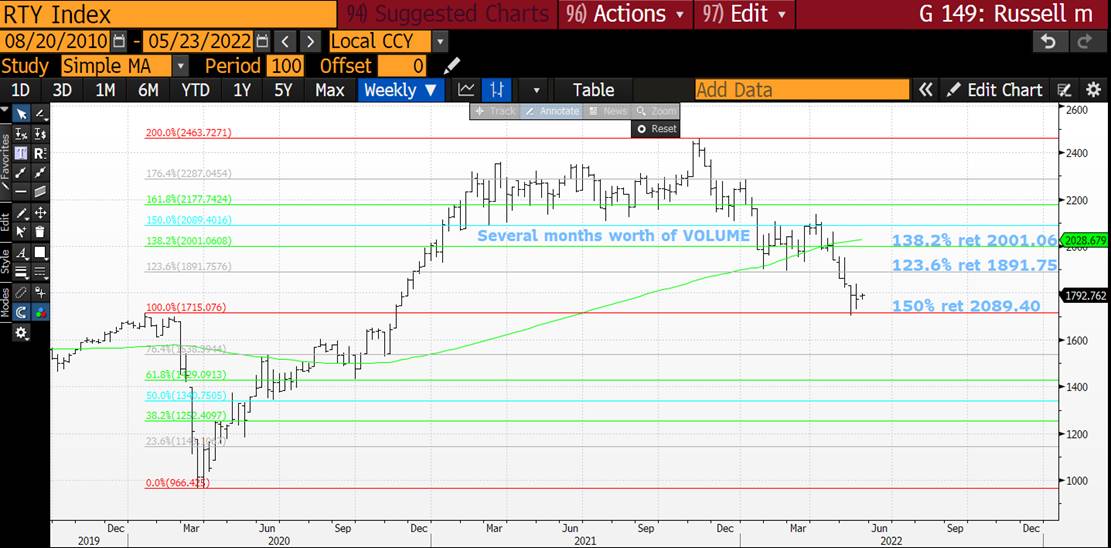1111x548 pixels.
Task: Step the date range backward
Action: tap(285, 40)
